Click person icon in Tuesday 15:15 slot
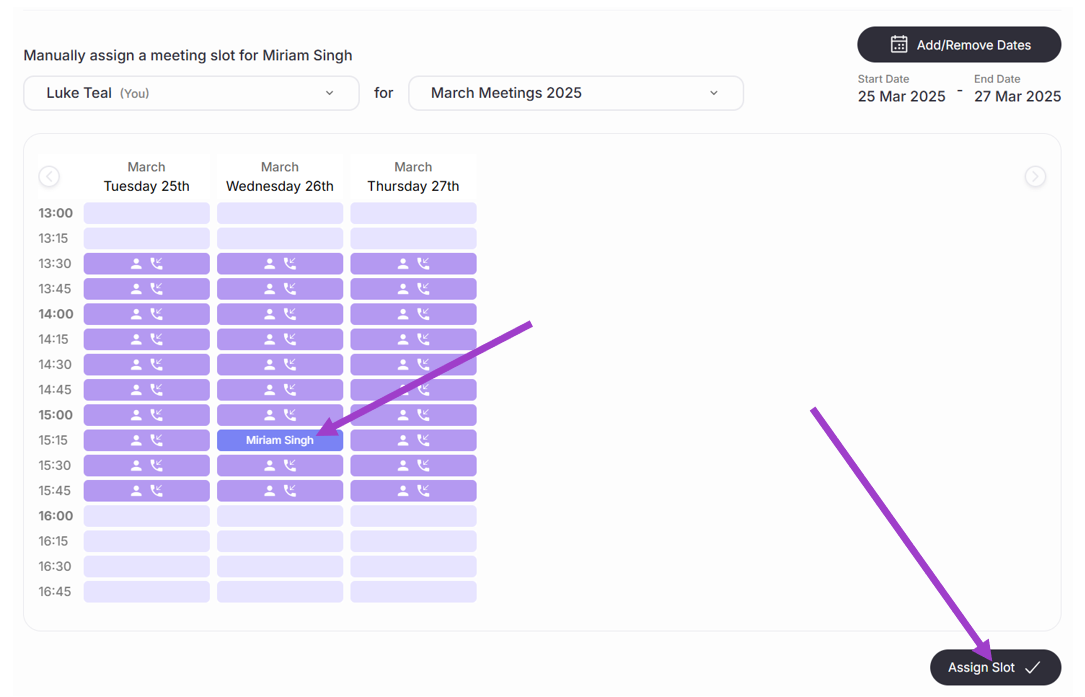Viewport: 1085px width, 697px height. (x=137, y=440)
